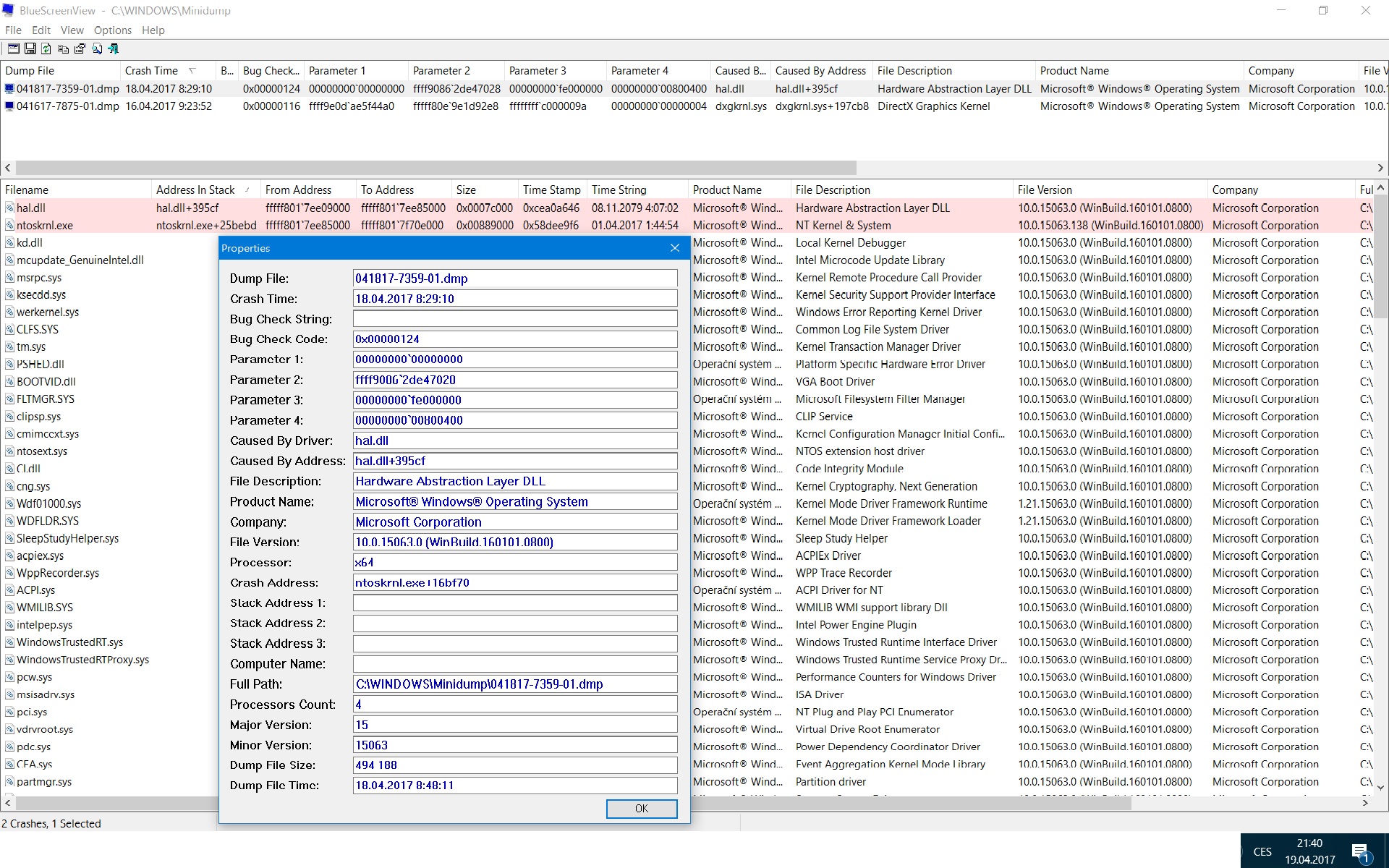Click the Exit door toolbar icon
The height and width of the screenshot is (868, 1389).
(x=114, y=48)
